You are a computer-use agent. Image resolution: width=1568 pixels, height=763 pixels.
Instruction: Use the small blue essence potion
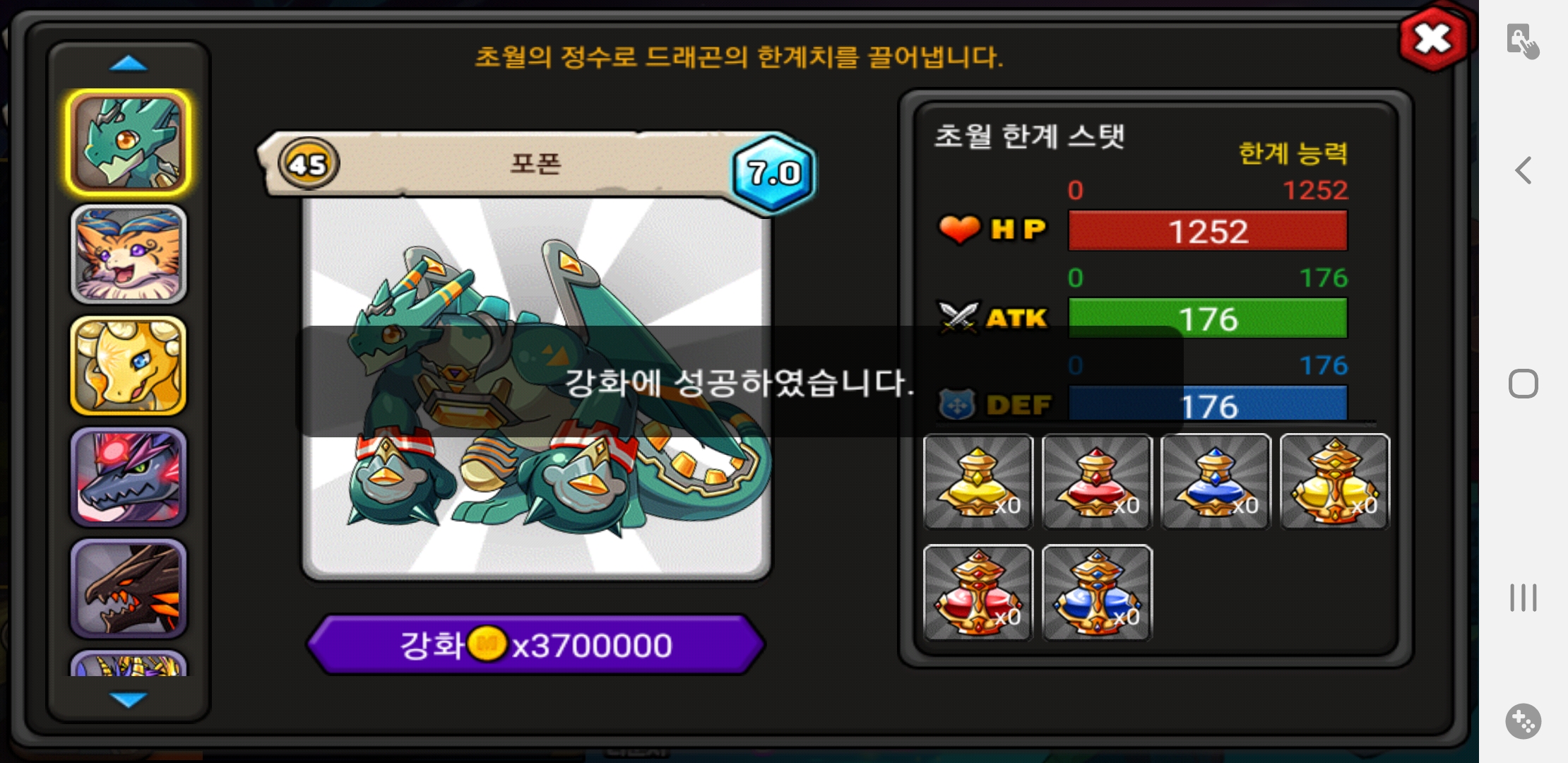[1216, 481]
